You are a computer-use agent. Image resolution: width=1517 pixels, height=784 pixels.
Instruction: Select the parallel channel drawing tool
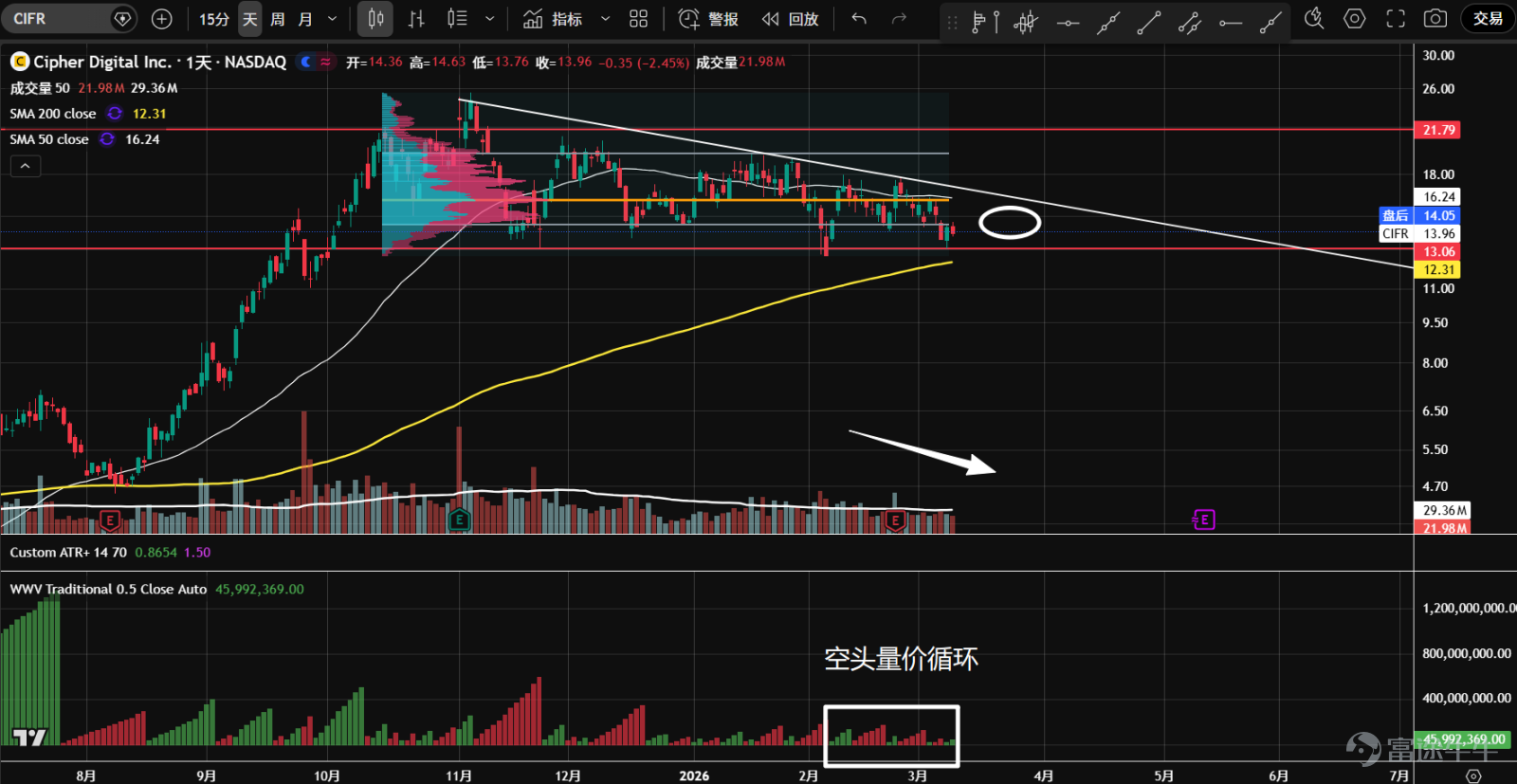pos(1190,22)
